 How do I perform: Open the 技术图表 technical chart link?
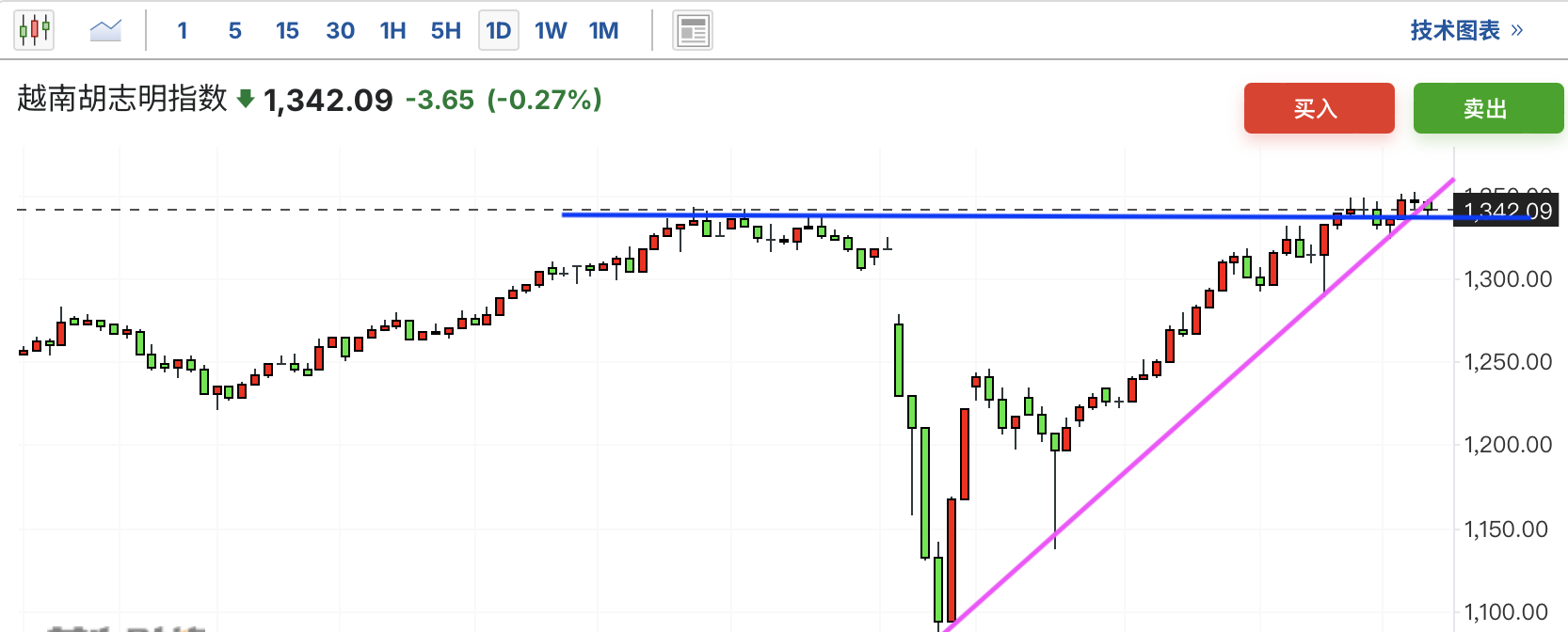[1455, 30]
